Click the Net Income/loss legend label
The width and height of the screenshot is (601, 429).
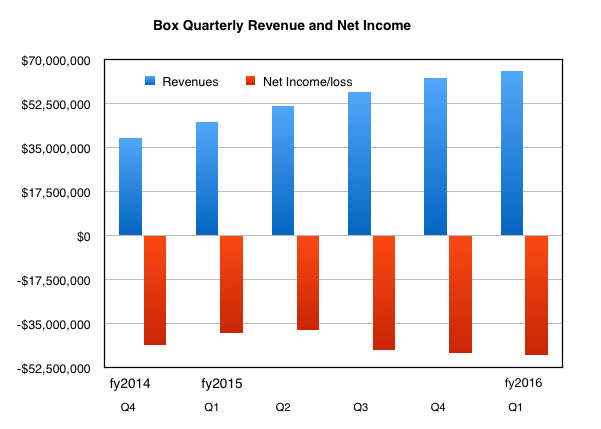pyautogui.click(x=307, y=82)
